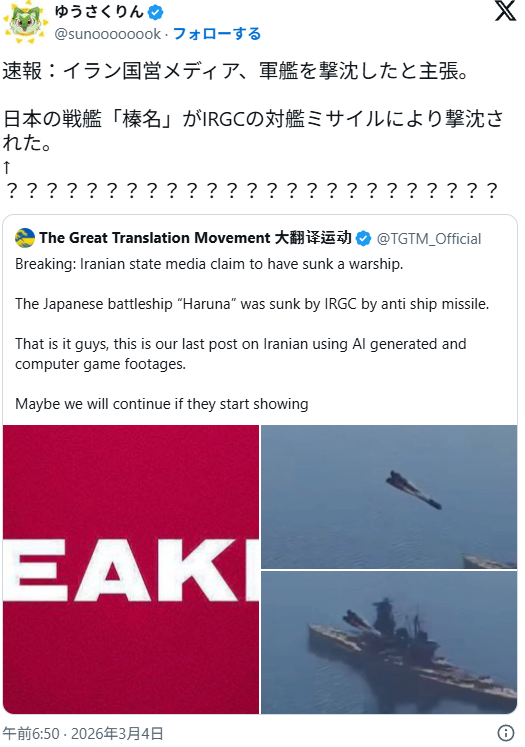
Task: Click the 速報 headline line of the tweet
Action: [237, 71]
